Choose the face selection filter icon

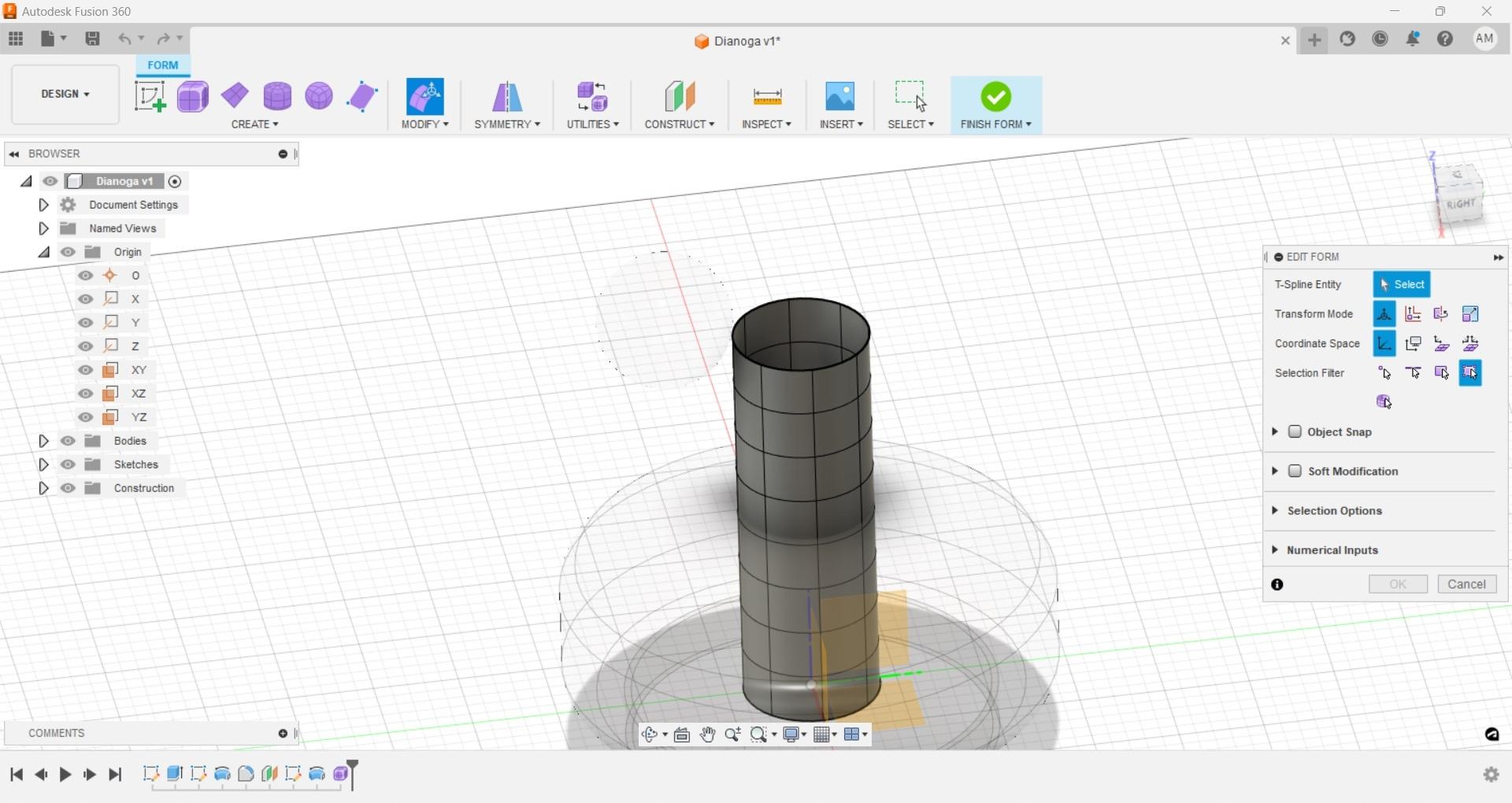click(1442, 373)
